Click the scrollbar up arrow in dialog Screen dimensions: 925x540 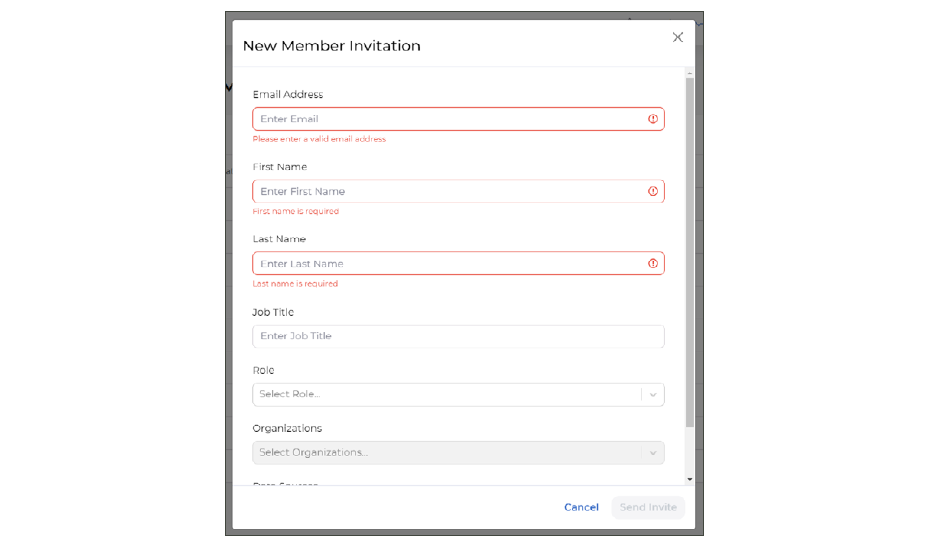(689, 73)
